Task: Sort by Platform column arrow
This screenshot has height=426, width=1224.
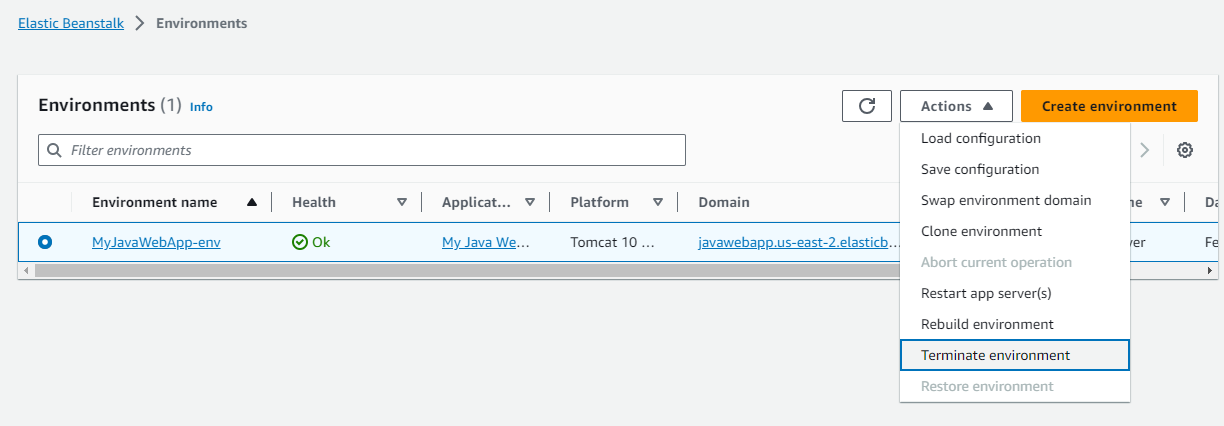Action: click(x=658, y=202)
